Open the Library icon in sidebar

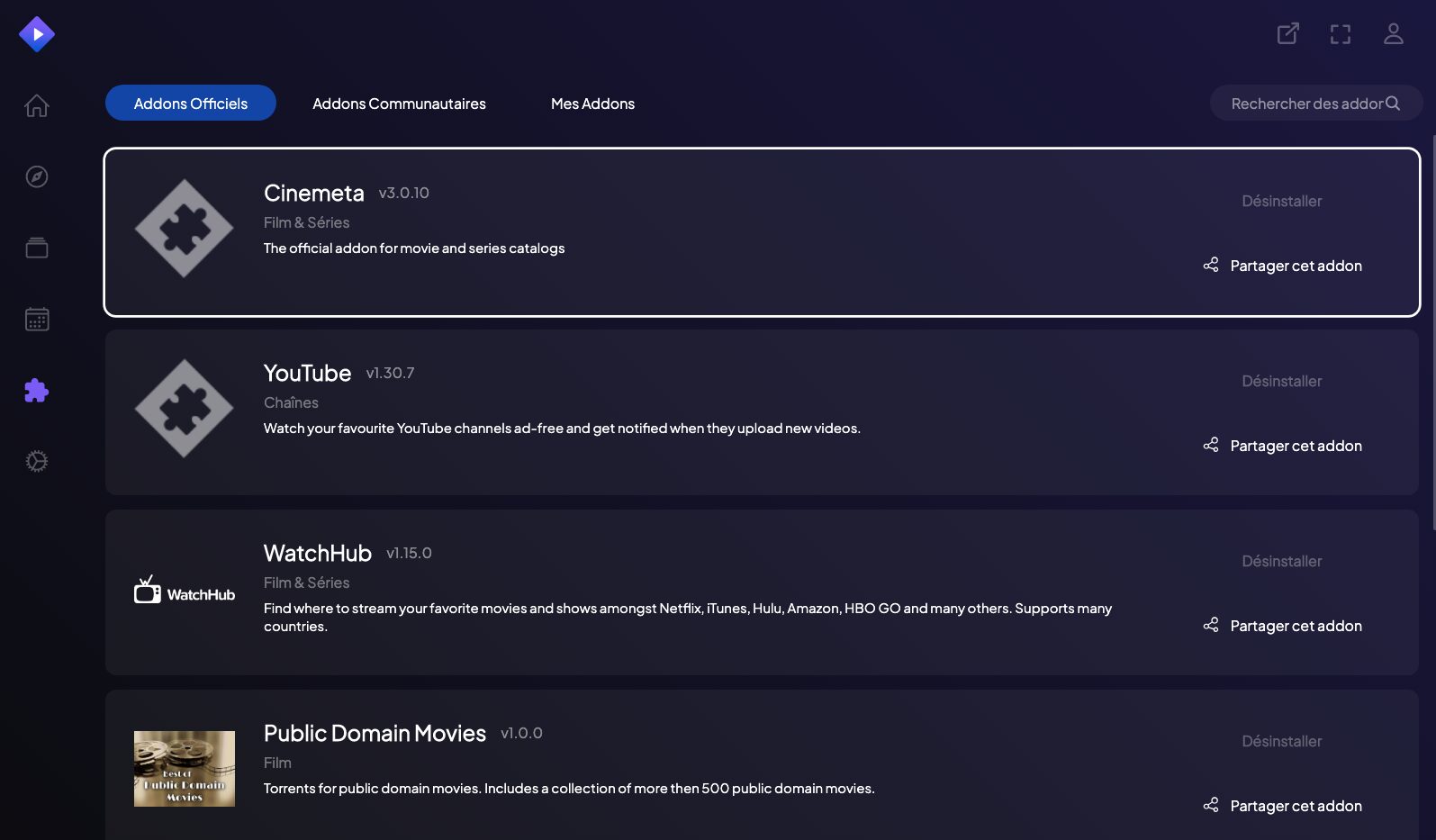pos(37,248)
